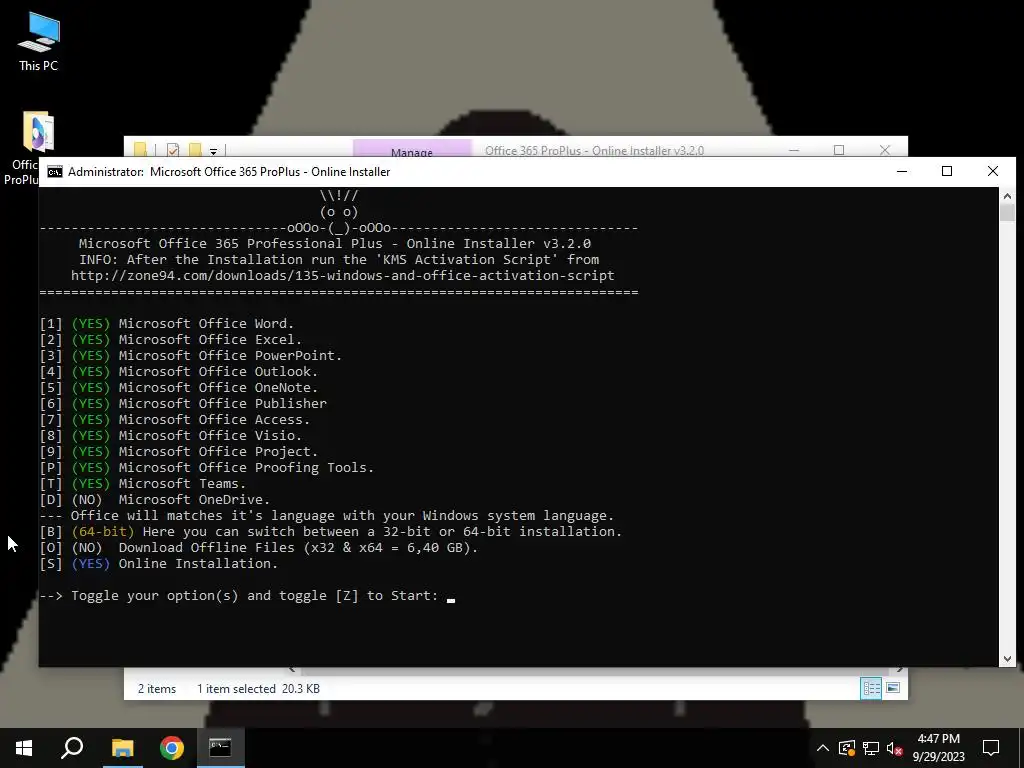
Task: Open the Windows Start menu
Action: pos(24,748)
